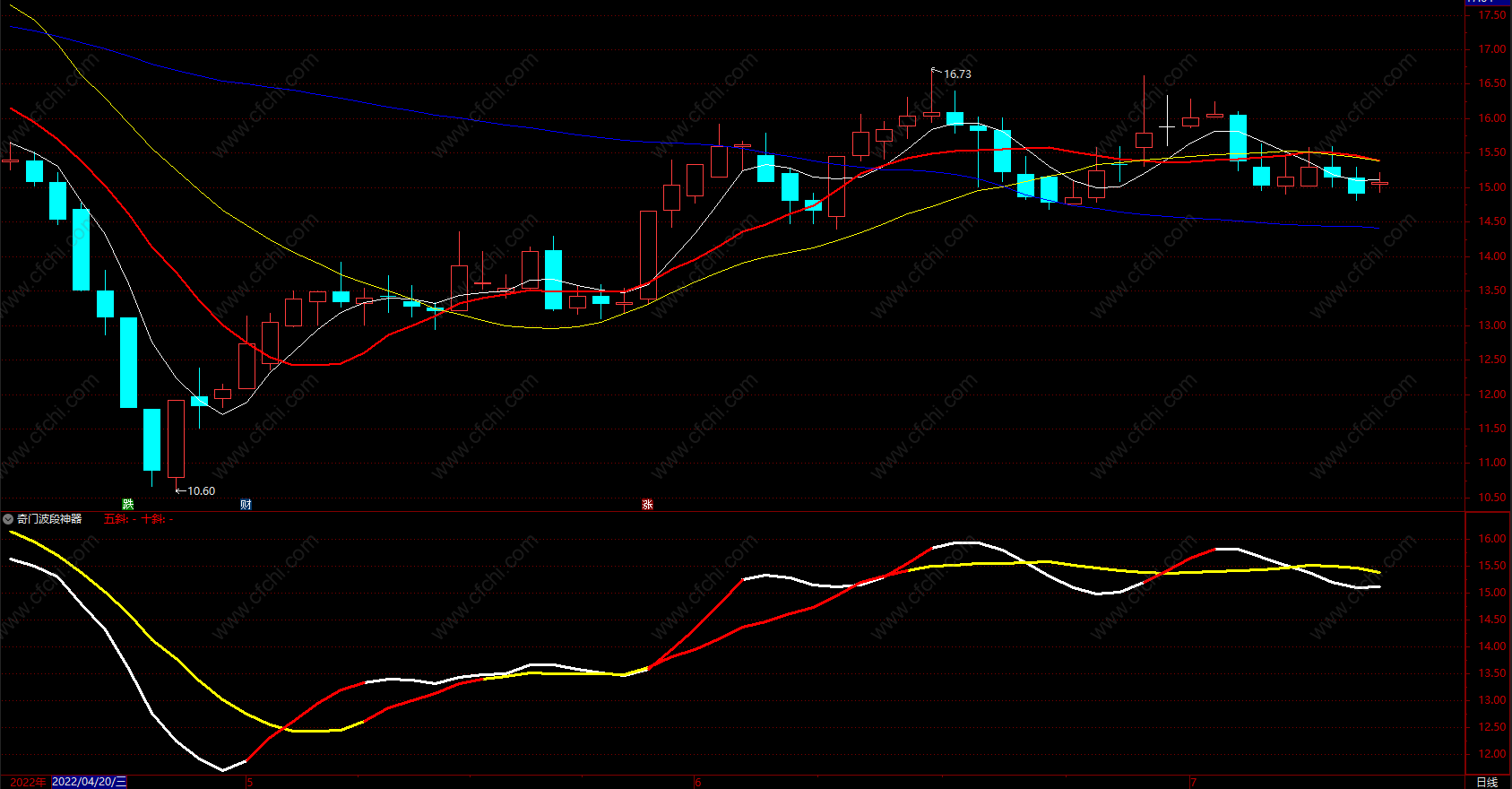Screen dimensions: 1512x789
Task: Click the 2022/04/20 date label
Action: 90,782
